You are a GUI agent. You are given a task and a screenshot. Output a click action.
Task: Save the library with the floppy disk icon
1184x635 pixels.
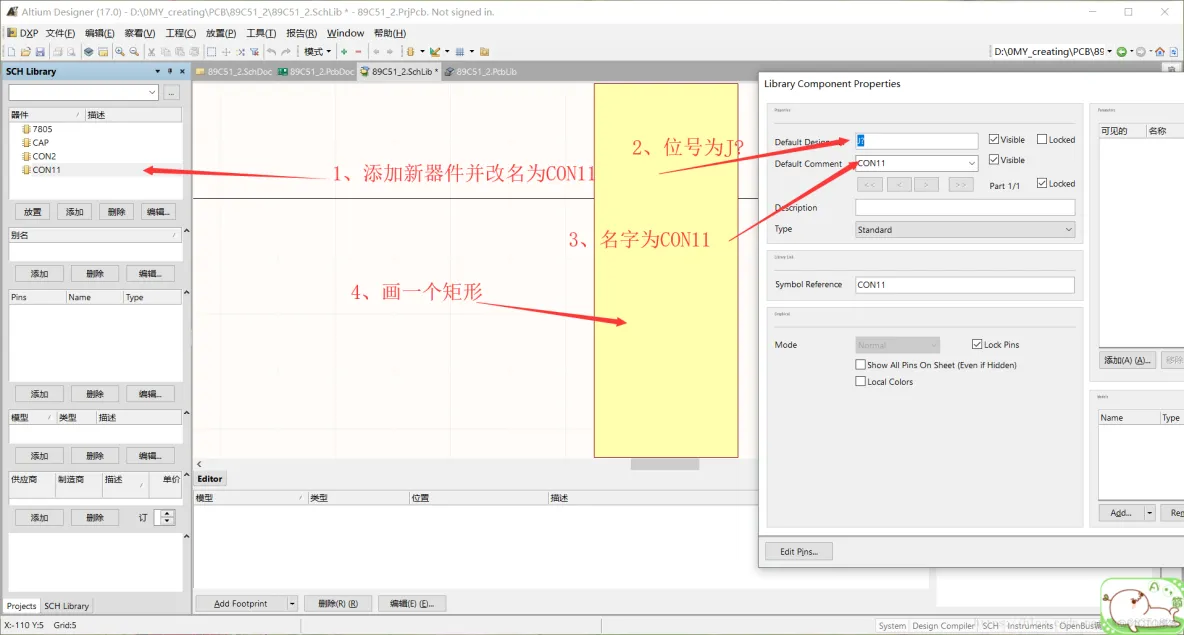tap(40, 52)
